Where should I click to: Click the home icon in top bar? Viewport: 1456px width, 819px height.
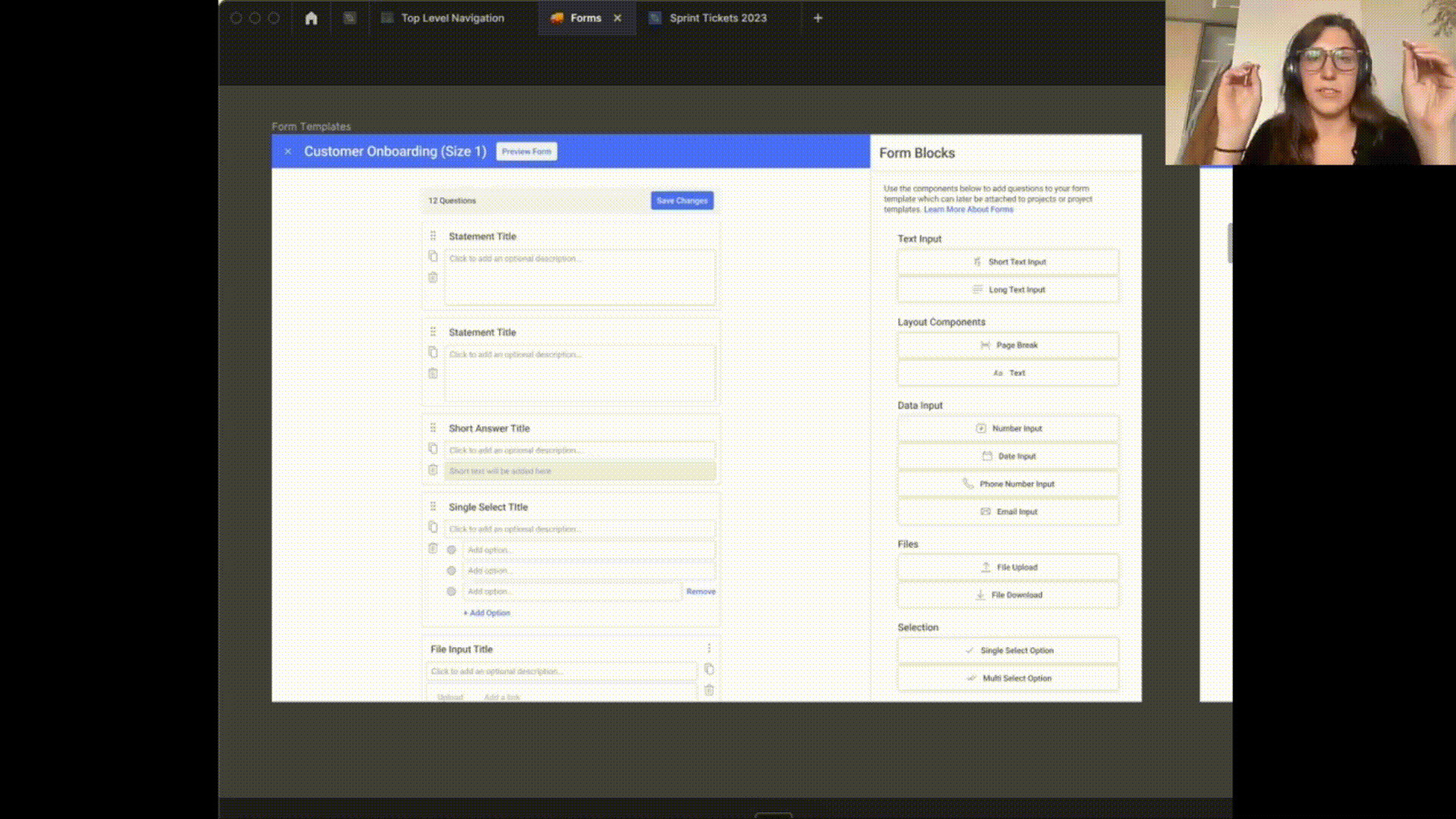coord(311,18)
